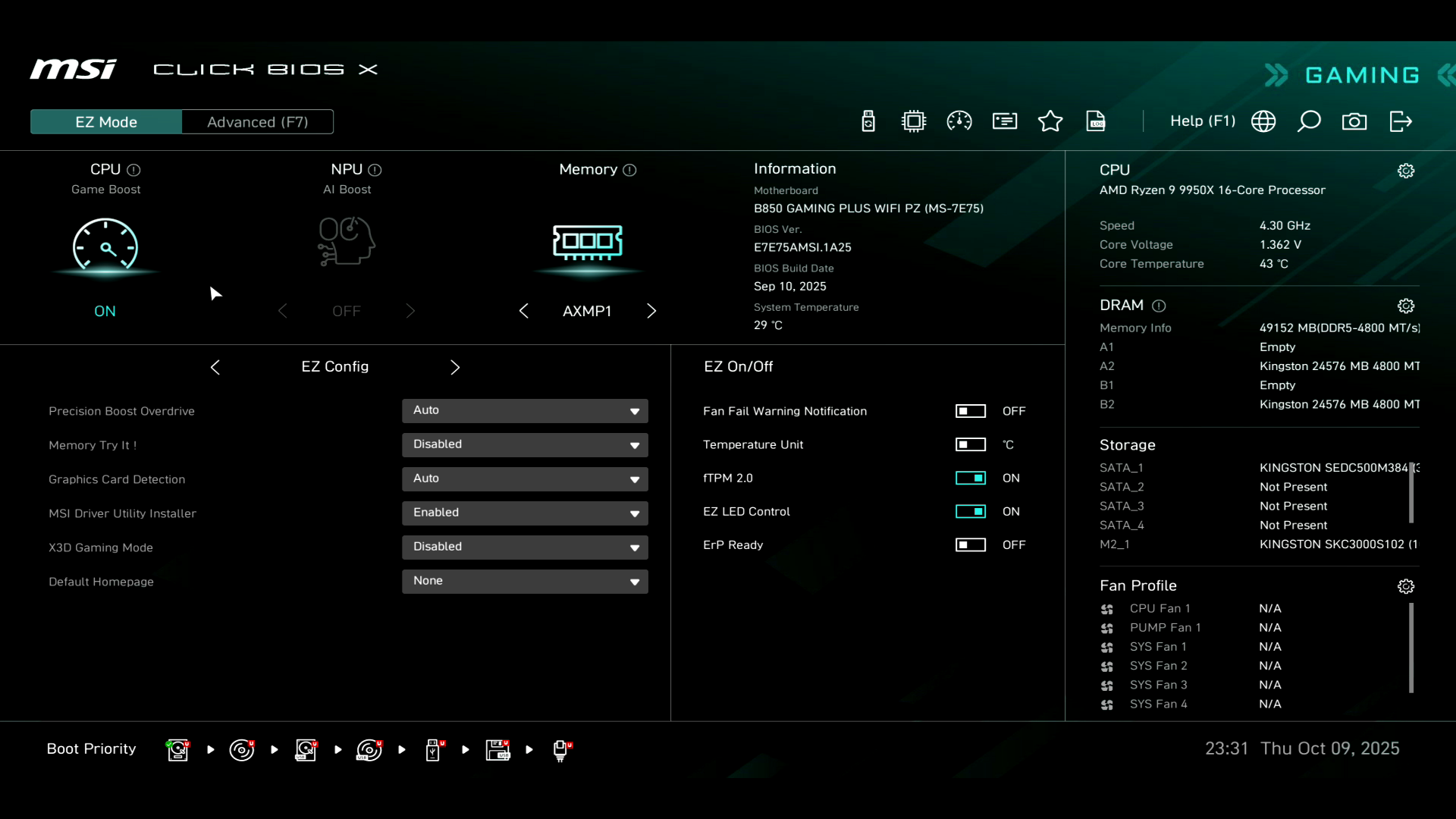
Task: Expand the X3D Gaming Mode dropdown
Action: [525, 547]
